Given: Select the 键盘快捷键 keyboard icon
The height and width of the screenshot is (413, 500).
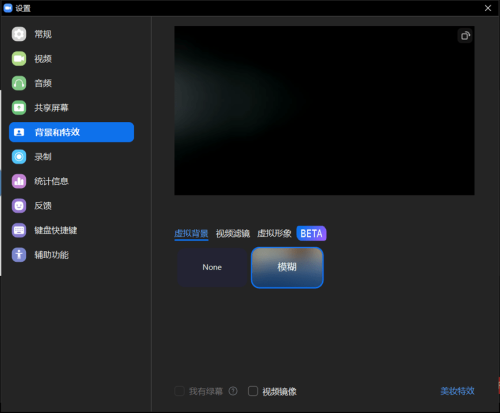Looking at the screenshot, I should (19, 230).
